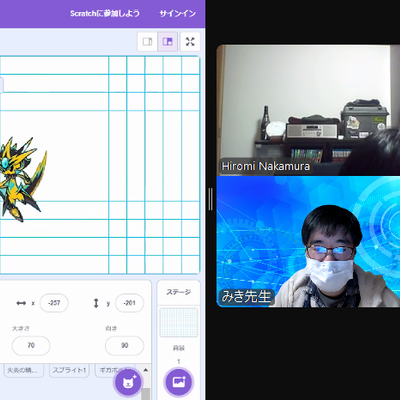Viewport: 400px width, 400px height.
Task: Click the sprite list scrollbar thumb
Action: click(146, 394)
